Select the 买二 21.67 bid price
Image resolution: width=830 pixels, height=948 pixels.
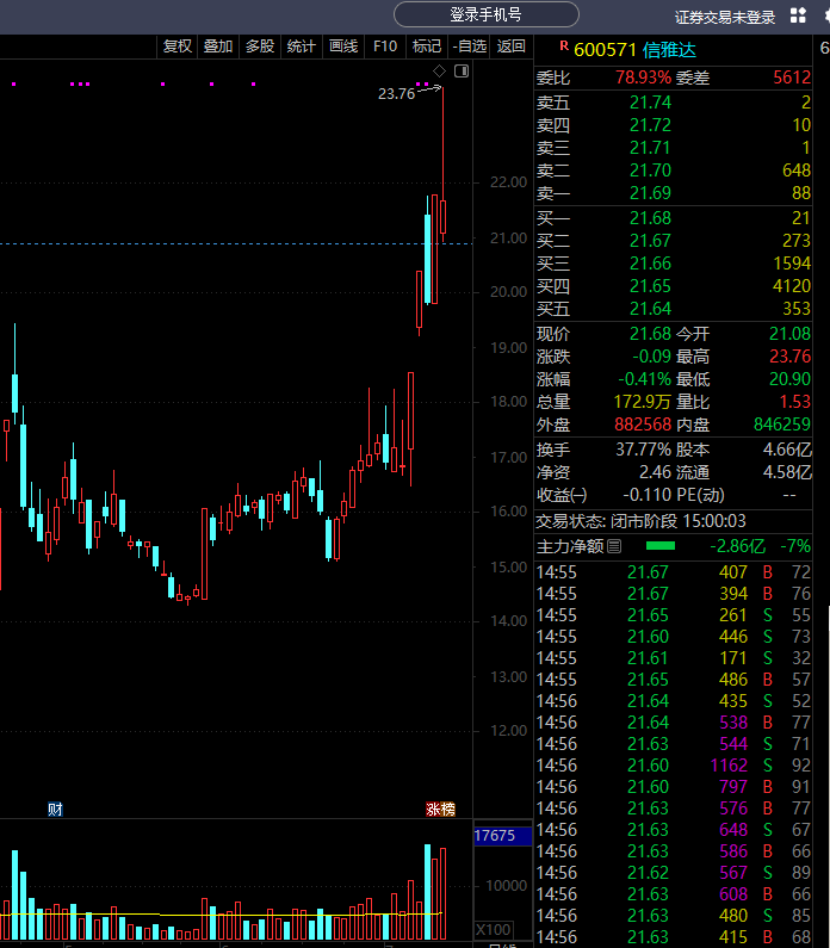(x=650, y=241)
